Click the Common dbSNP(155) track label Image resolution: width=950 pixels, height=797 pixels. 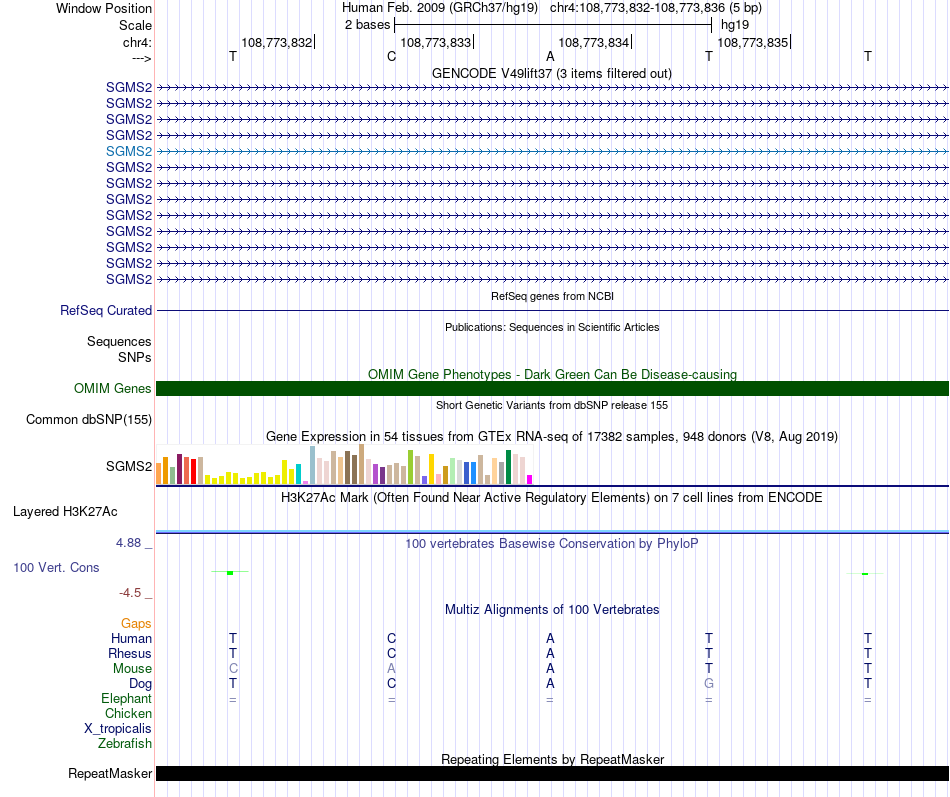tap(89, 419)
